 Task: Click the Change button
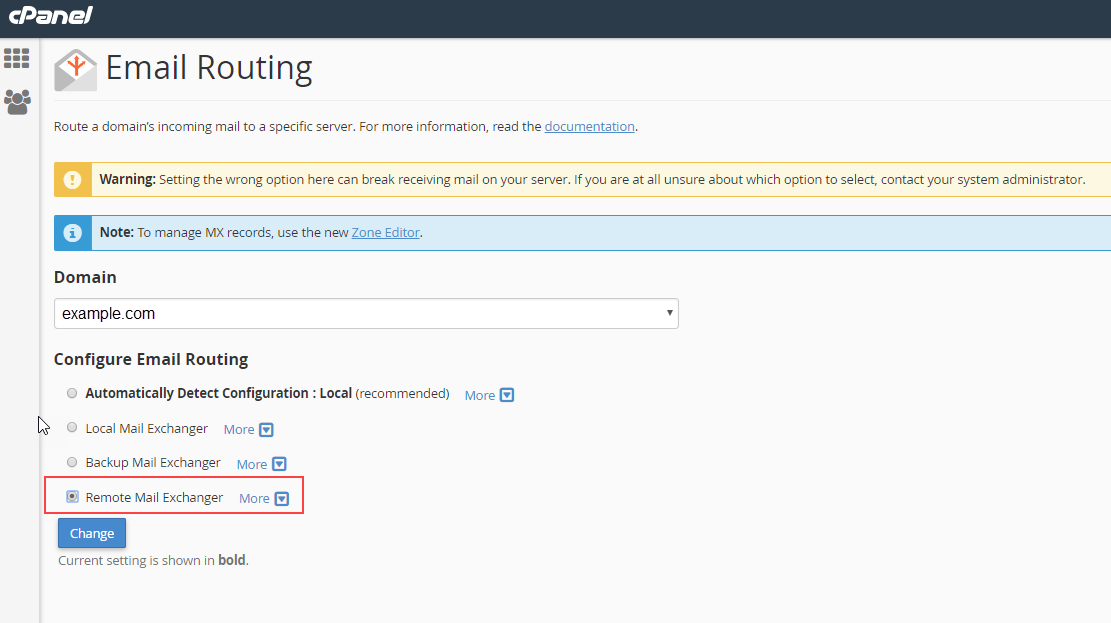[92, 534]
